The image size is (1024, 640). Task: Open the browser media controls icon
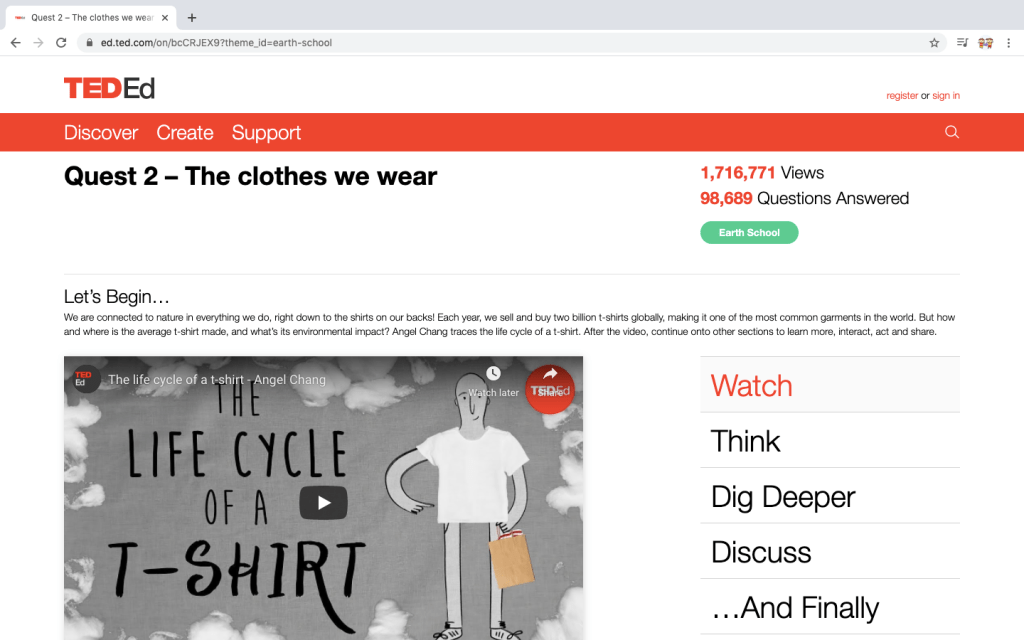962,43
